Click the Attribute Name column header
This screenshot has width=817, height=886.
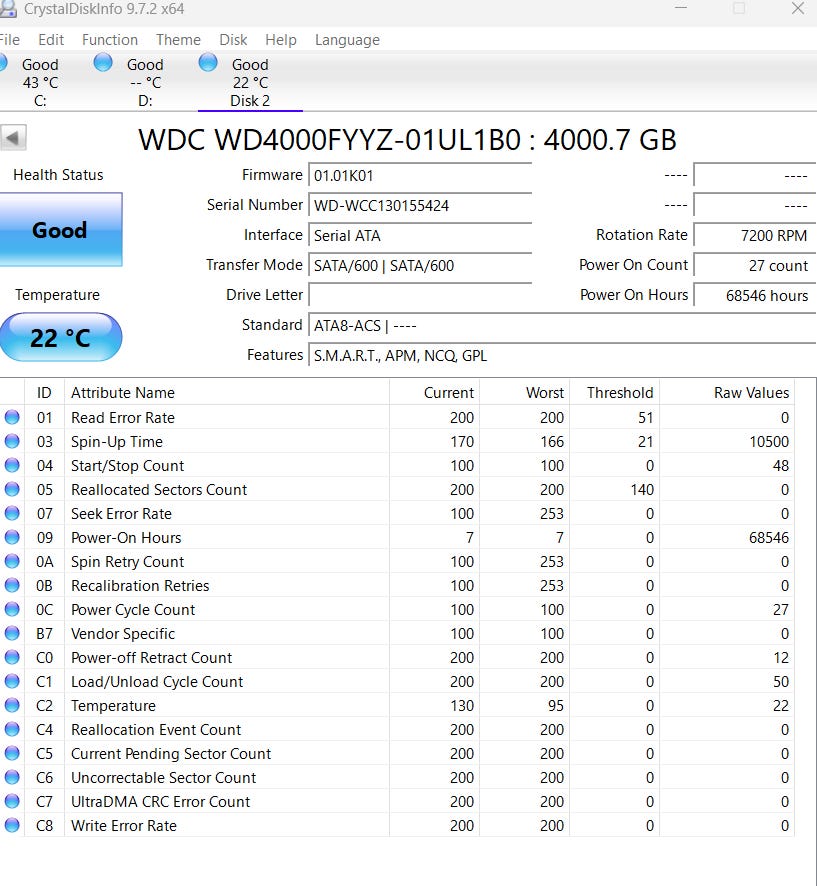pos(227,393)
